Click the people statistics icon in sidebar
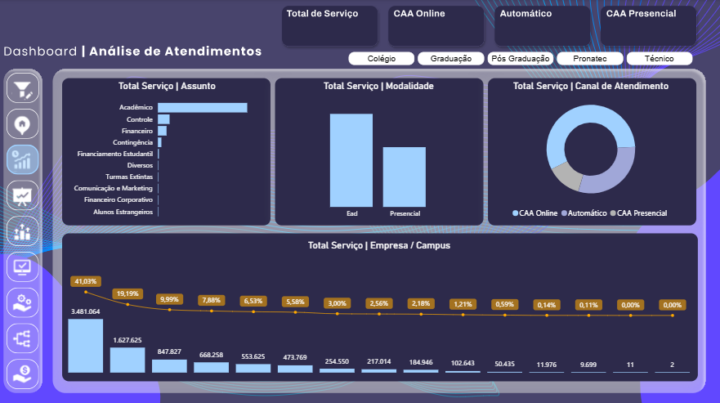Screen dimensions: 720x403 (x=22, y=232)
